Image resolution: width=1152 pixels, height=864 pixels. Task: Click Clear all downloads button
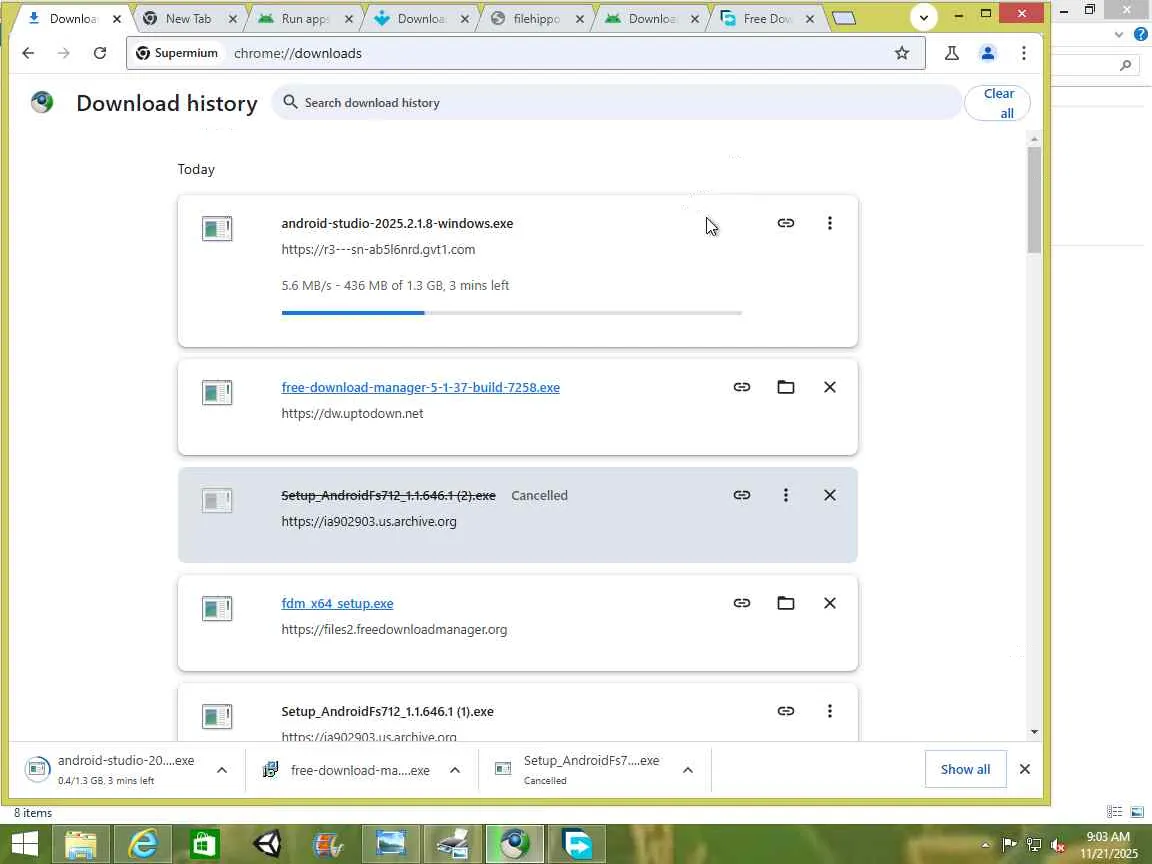pyautogui.click(x=997, y=103)
